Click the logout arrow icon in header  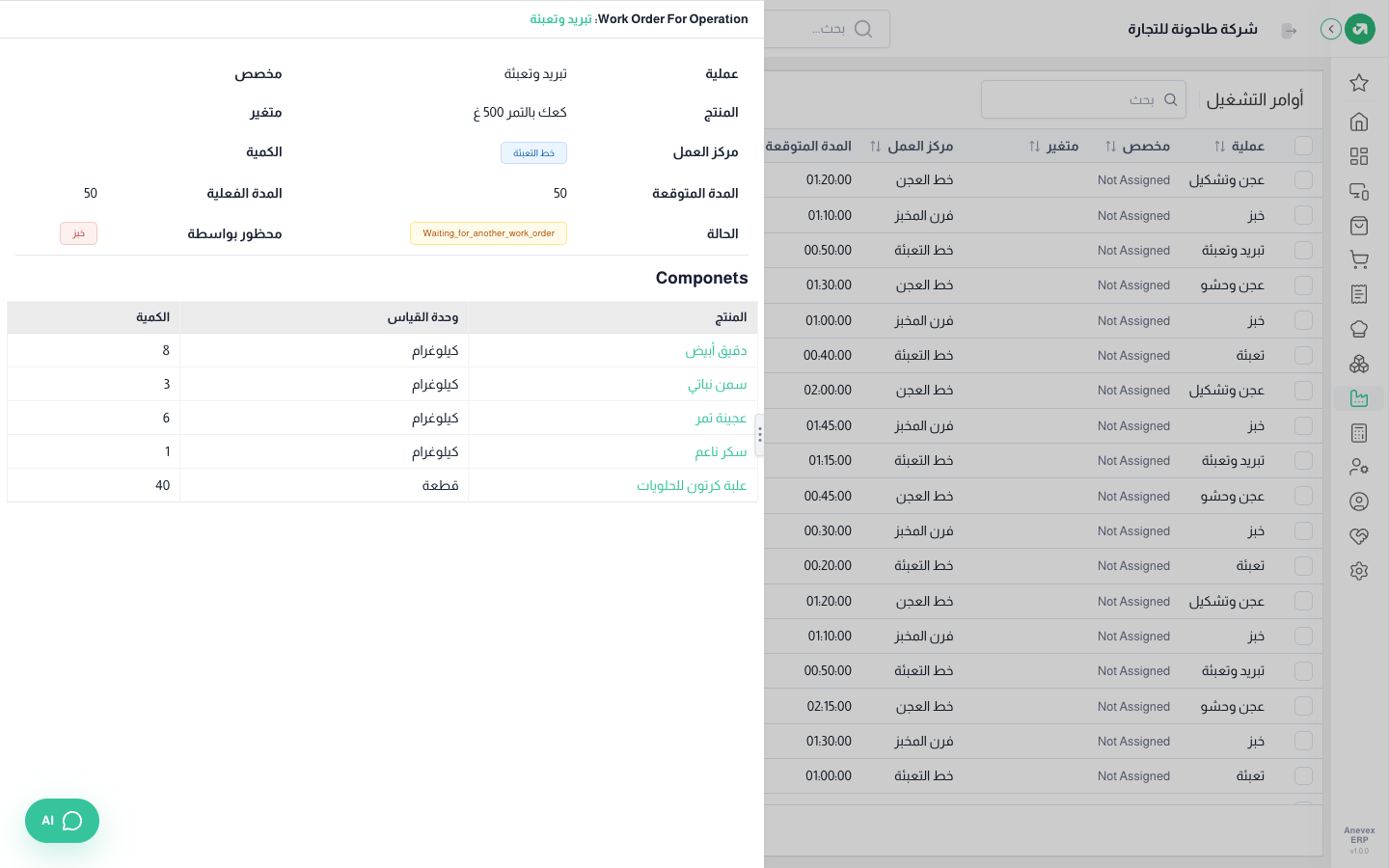click(1289, 31)
